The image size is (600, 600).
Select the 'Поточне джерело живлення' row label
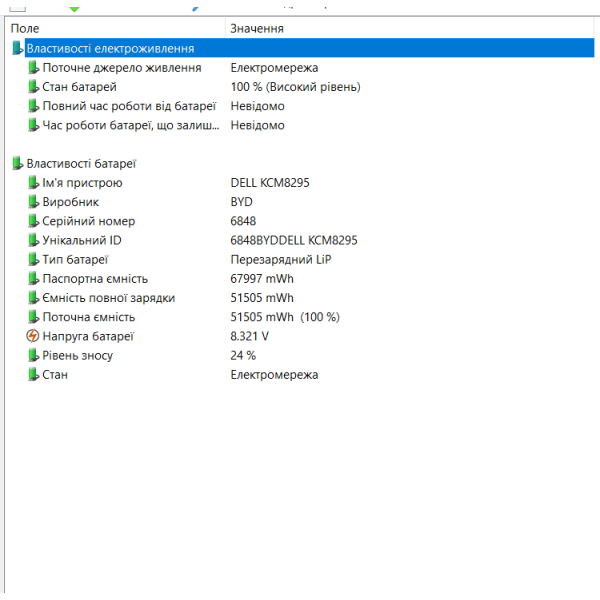tap(122, 68)
